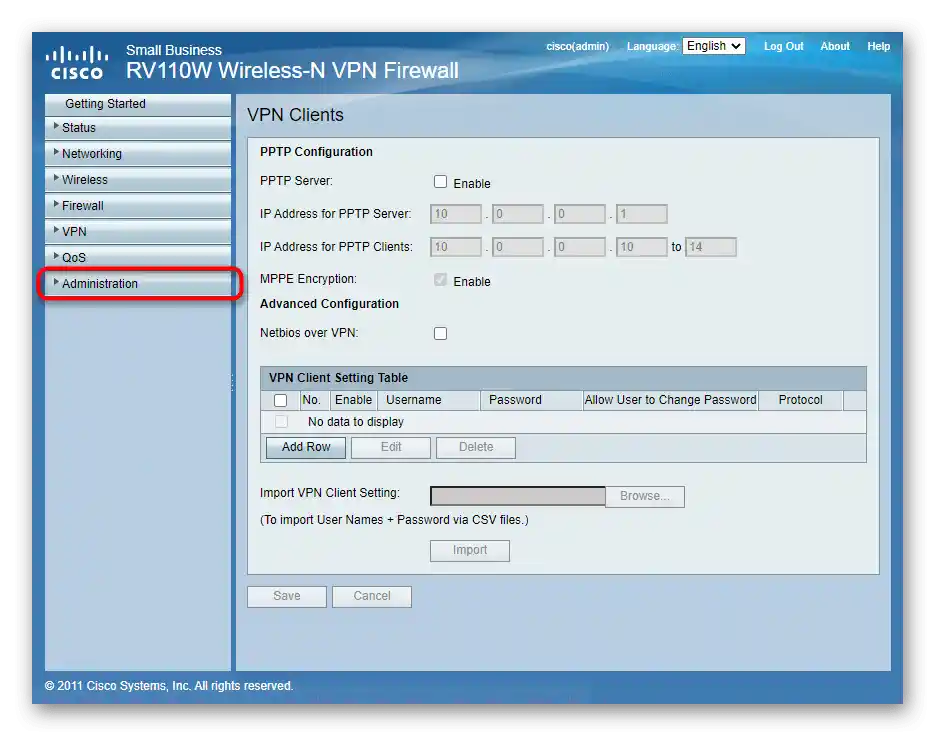The height and width of the screenshot is (736, 935).
Task: Enable the PPTP Server checkbox
Action: click(440, 182)
